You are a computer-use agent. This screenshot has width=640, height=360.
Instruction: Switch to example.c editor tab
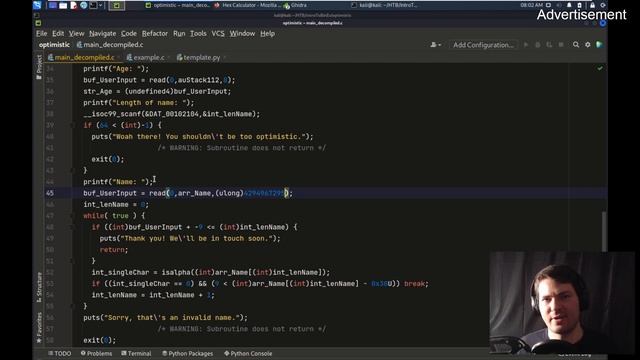coord(148,58)
